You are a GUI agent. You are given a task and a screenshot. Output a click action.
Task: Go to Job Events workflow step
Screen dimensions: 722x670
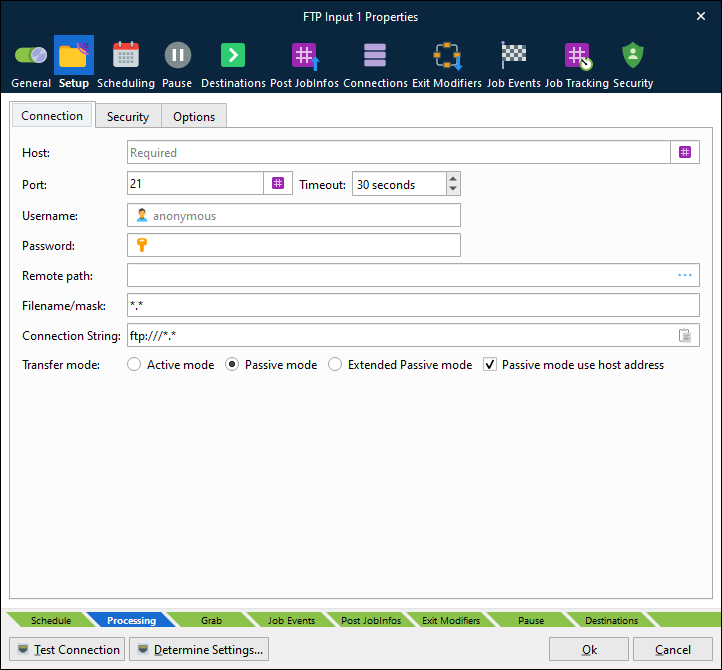coord(291,620)
